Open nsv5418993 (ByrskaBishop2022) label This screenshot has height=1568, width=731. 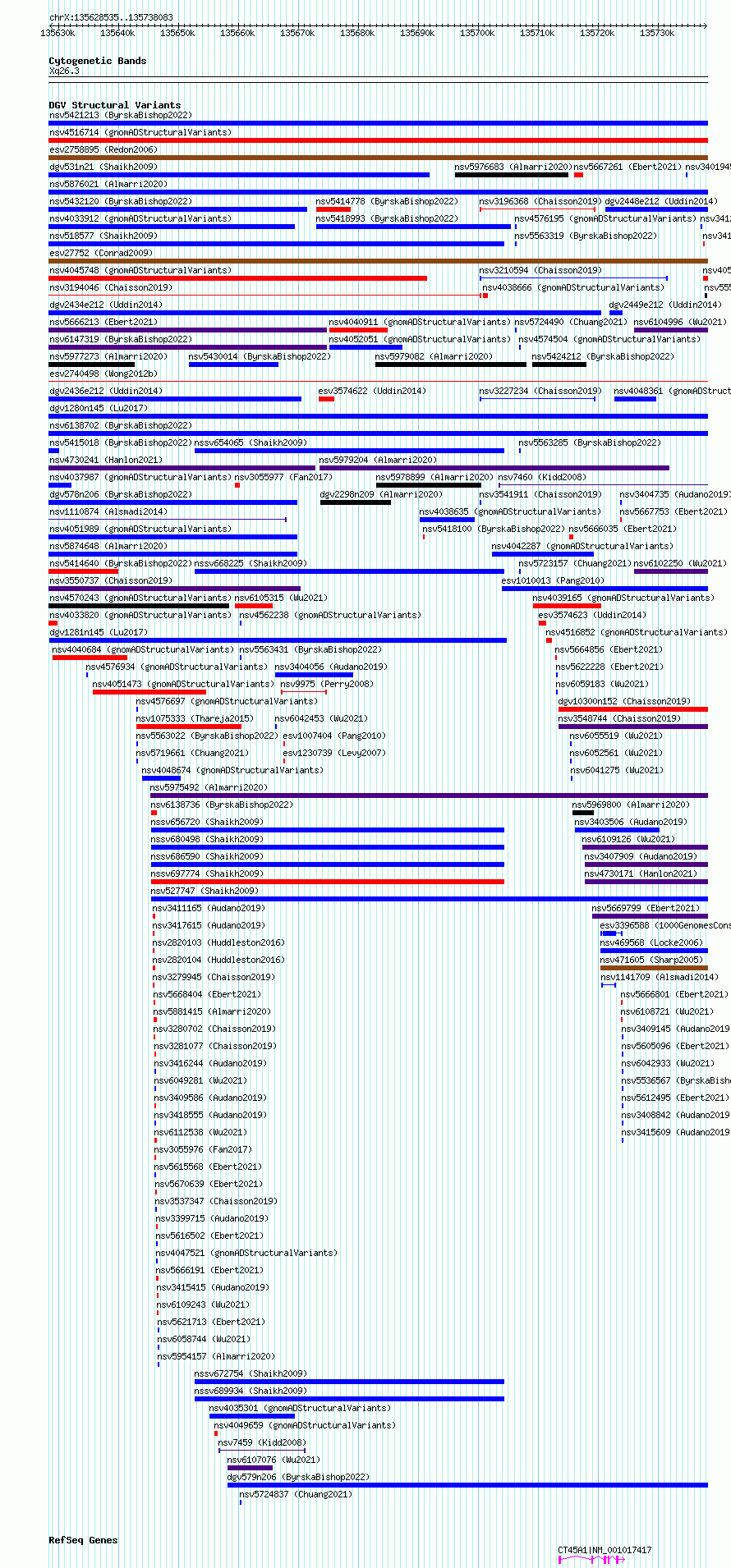(x=387, y=218)
